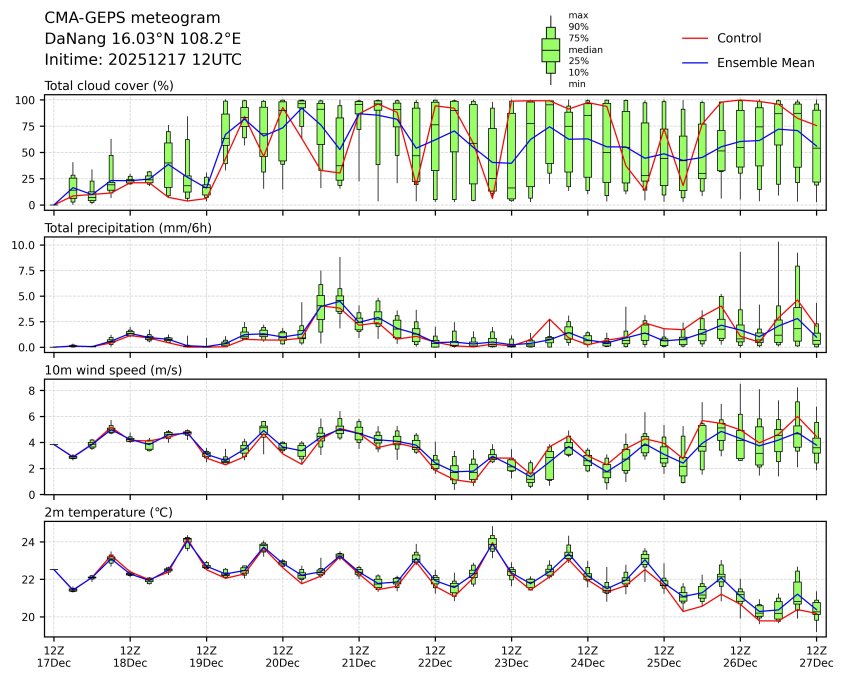Viewport: 845px width, 680px height.
Task: Click the 12Z 17Dec time axis label
Action: point(54,656)
